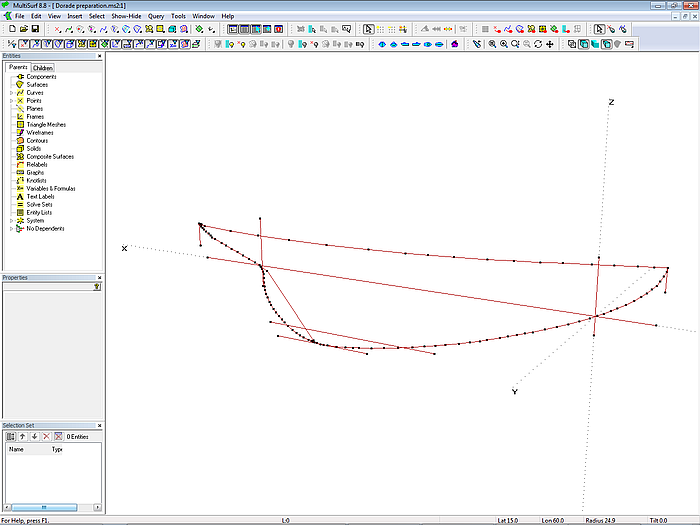Click the New file icon

tap(11, 29)
